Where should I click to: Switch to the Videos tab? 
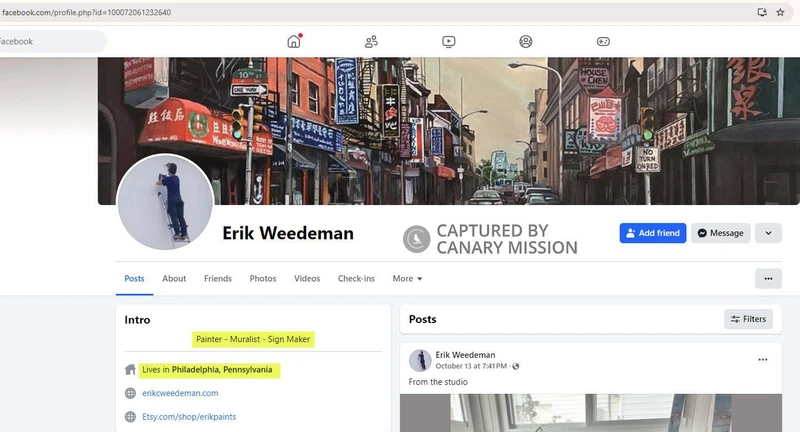point(307,278)
